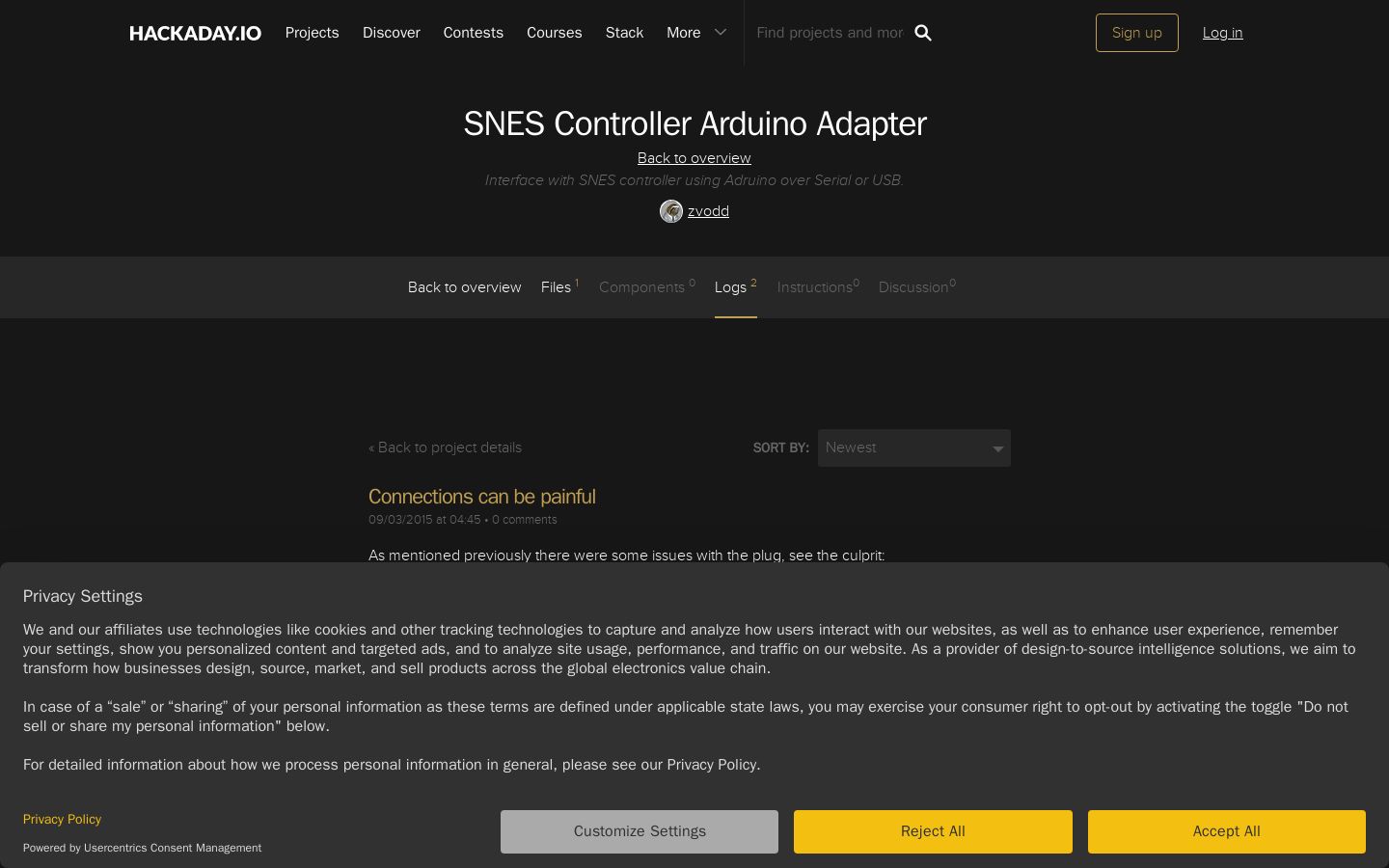Navigate to Courses

coord(555,33)
